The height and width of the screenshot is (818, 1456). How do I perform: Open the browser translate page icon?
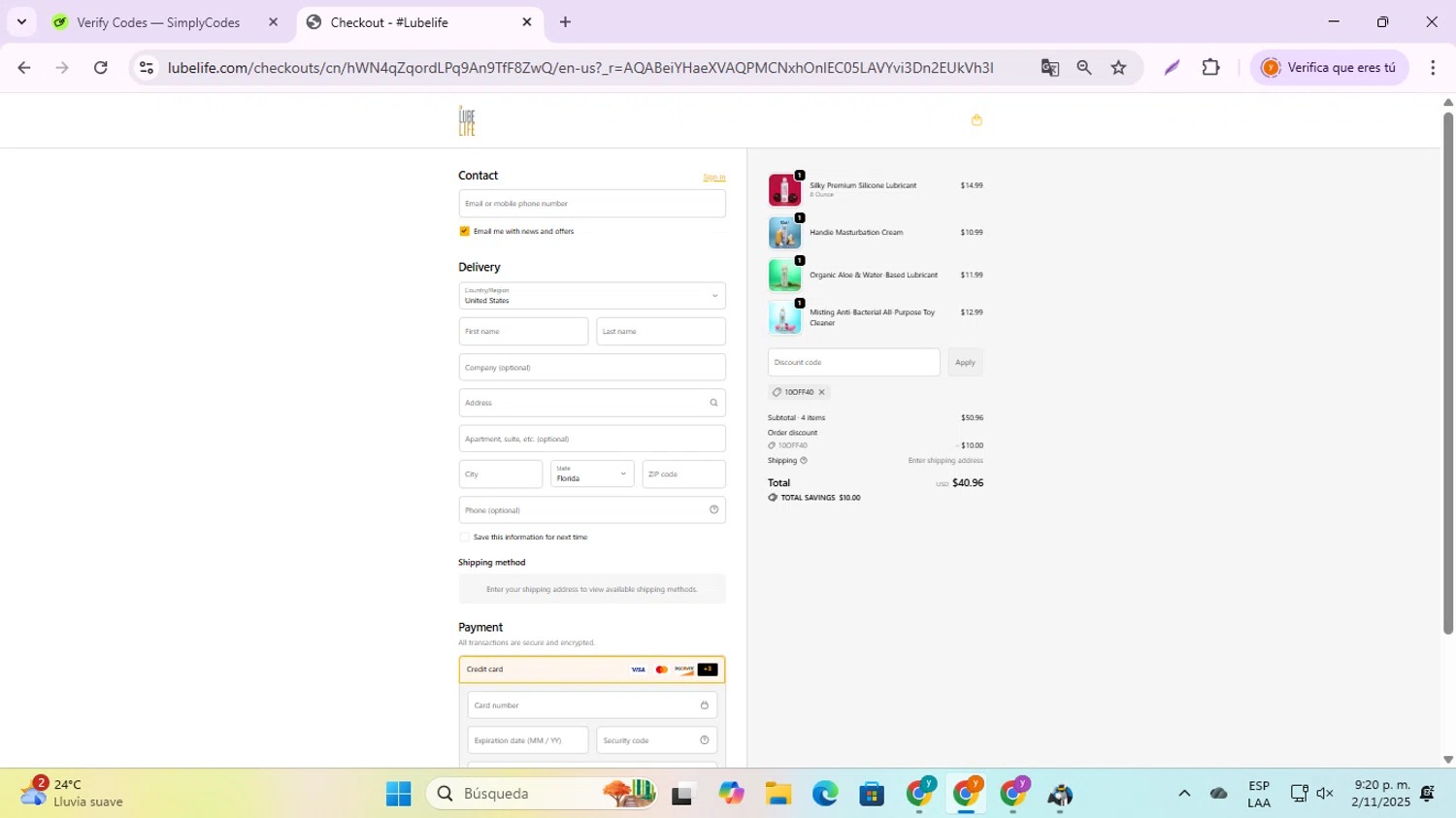point(1049,67)
